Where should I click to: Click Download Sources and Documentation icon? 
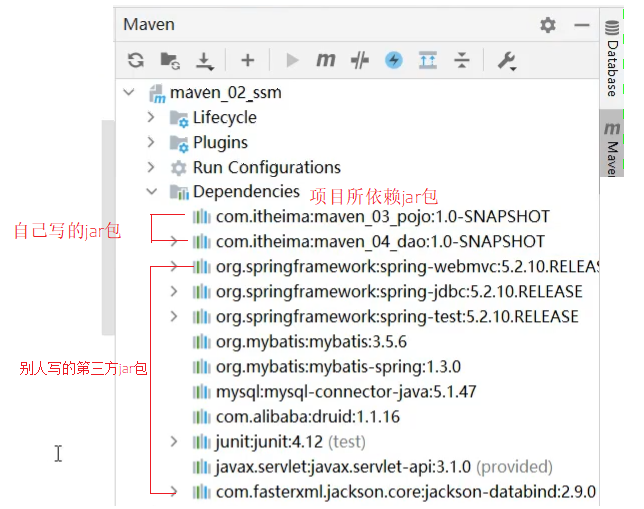(x=205, y=61)
